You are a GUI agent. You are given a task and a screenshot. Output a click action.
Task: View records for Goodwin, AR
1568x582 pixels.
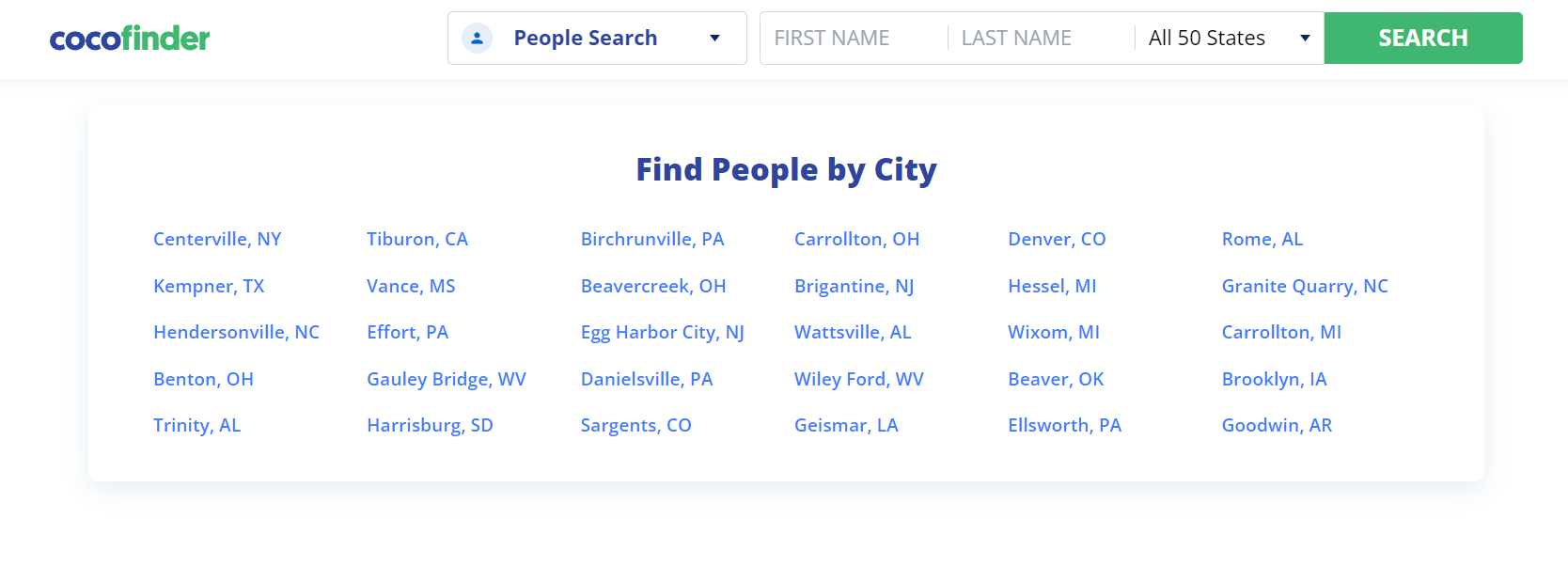click(x=1277, y=425)
